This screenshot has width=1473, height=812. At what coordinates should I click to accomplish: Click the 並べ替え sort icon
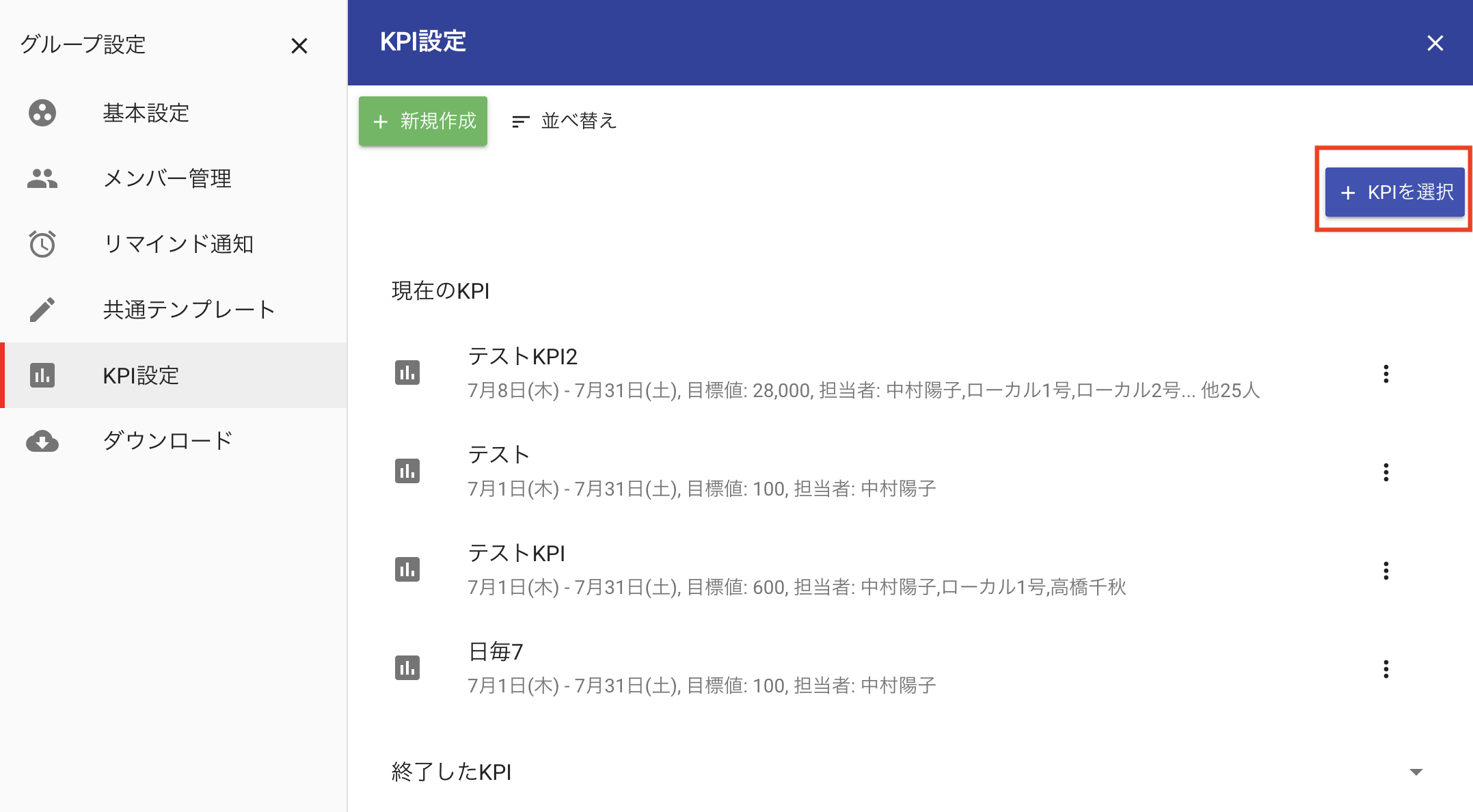pyautogui.click(x=521, y=121)
